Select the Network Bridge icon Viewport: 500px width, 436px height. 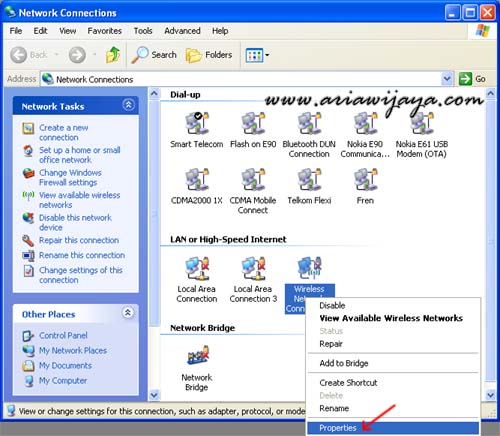click(197, 356)
